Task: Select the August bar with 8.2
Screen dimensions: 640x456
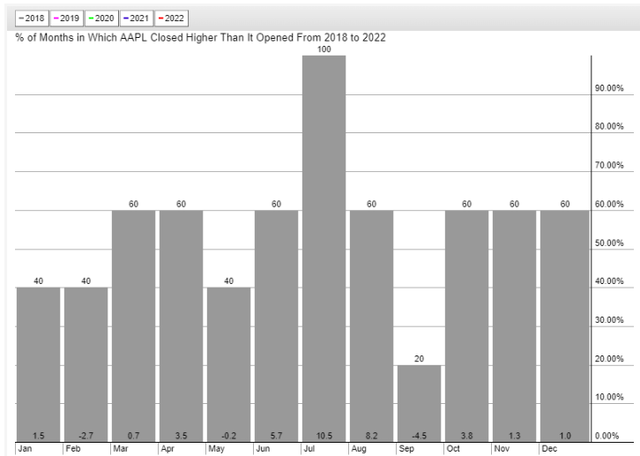Action: pyautogui.click(x=371, y=326)
